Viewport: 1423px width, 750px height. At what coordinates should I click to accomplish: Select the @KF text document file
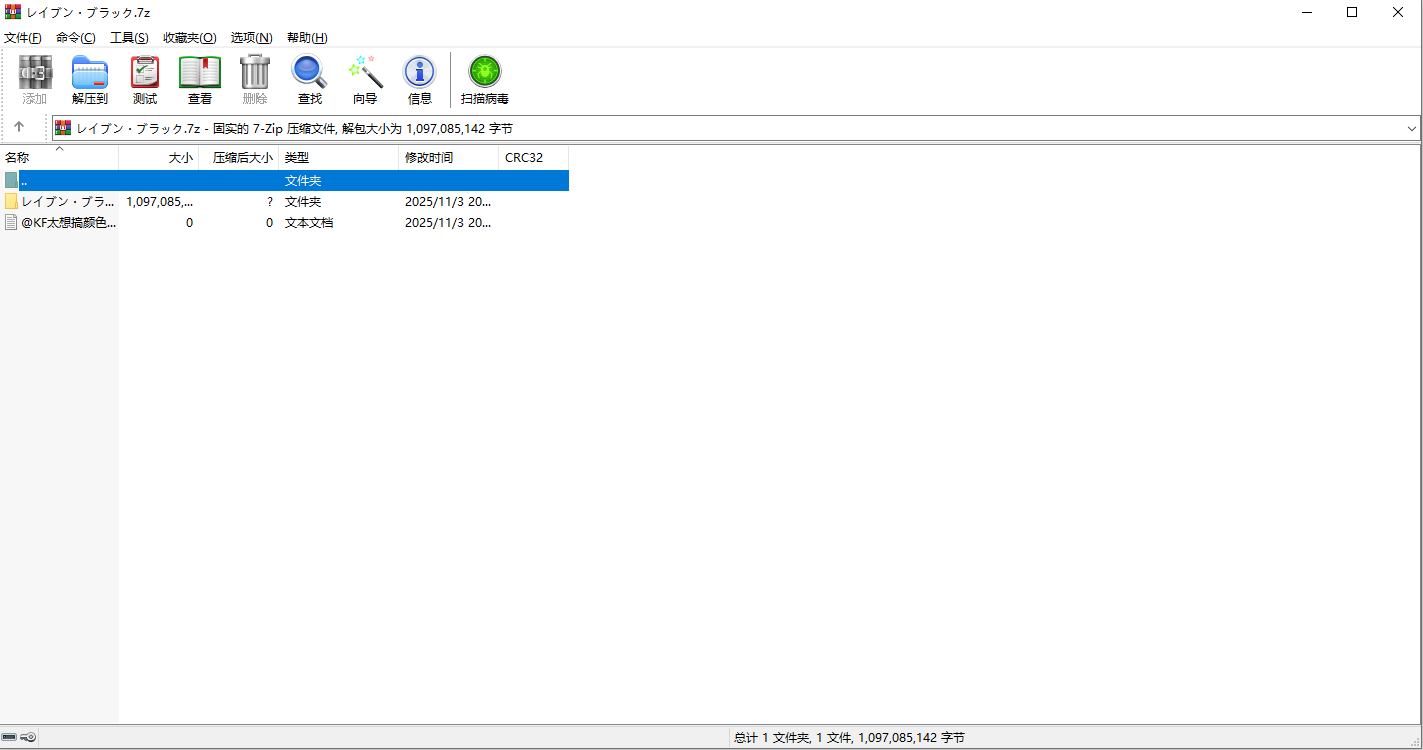68,222
